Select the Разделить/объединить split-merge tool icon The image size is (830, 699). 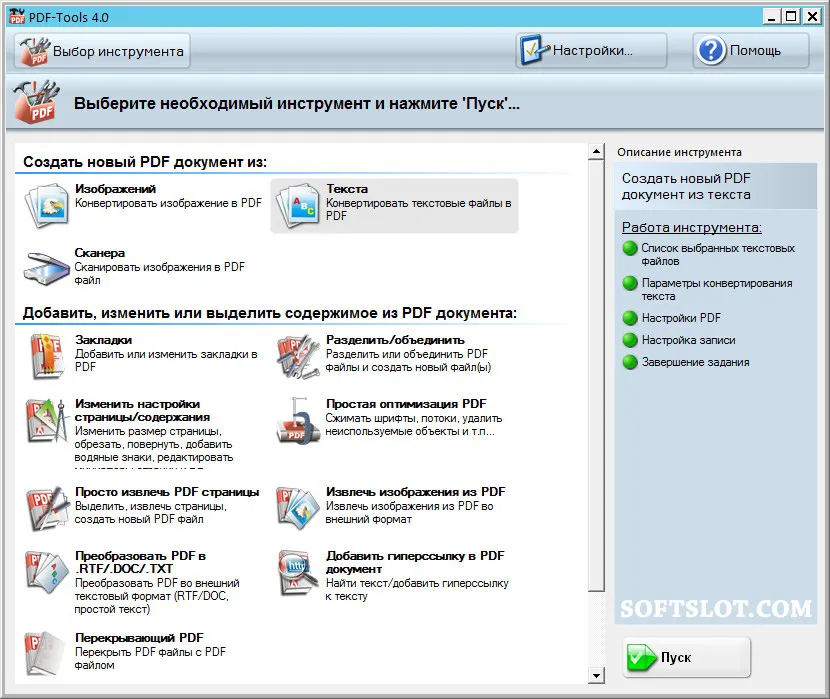(x=297, y=356)
